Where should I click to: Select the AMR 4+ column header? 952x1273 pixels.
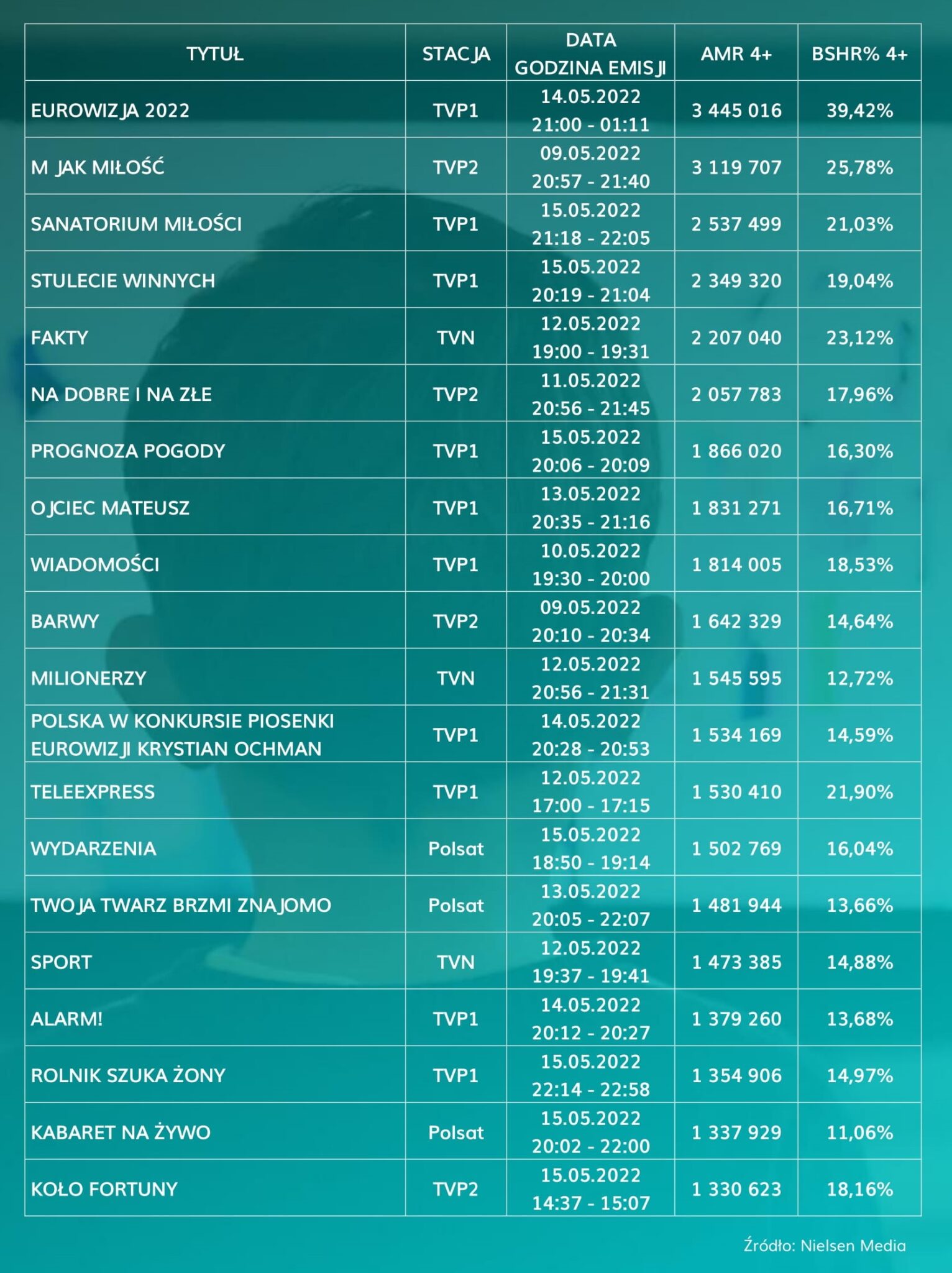click(x=736, y=54)
